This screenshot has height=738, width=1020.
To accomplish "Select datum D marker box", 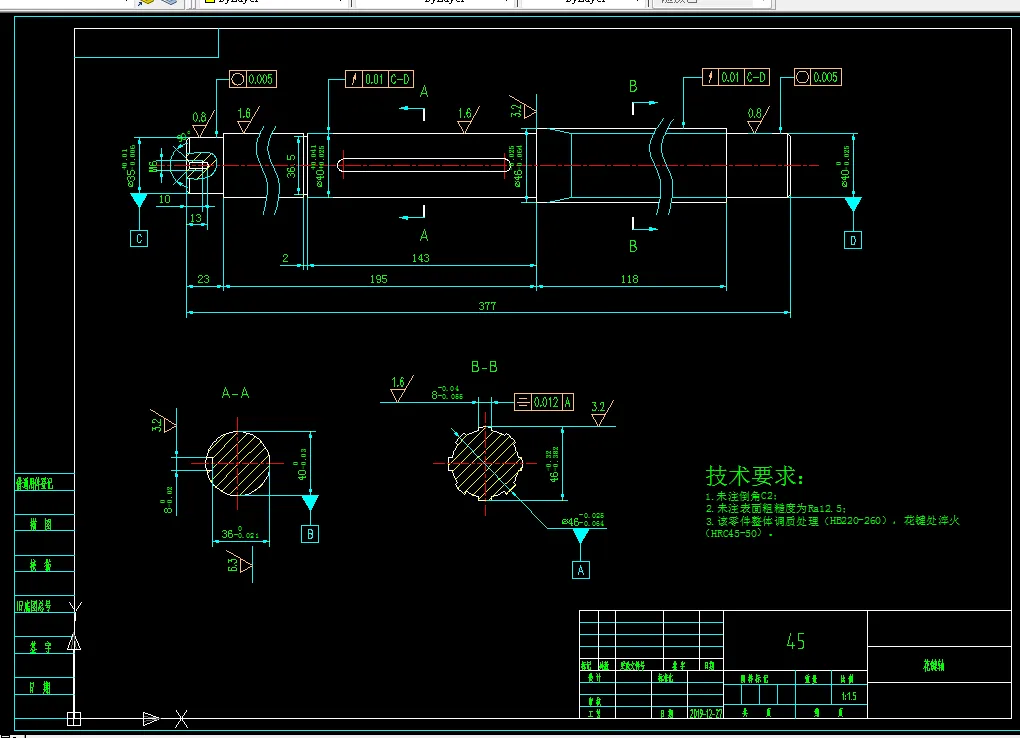I will click(853, 240).
